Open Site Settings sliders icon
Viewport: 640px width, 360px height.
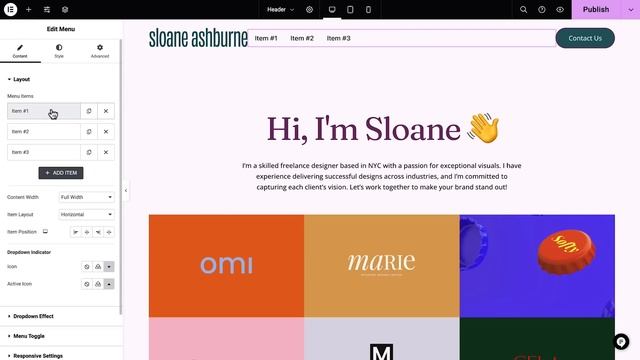(x=47, y=9)
